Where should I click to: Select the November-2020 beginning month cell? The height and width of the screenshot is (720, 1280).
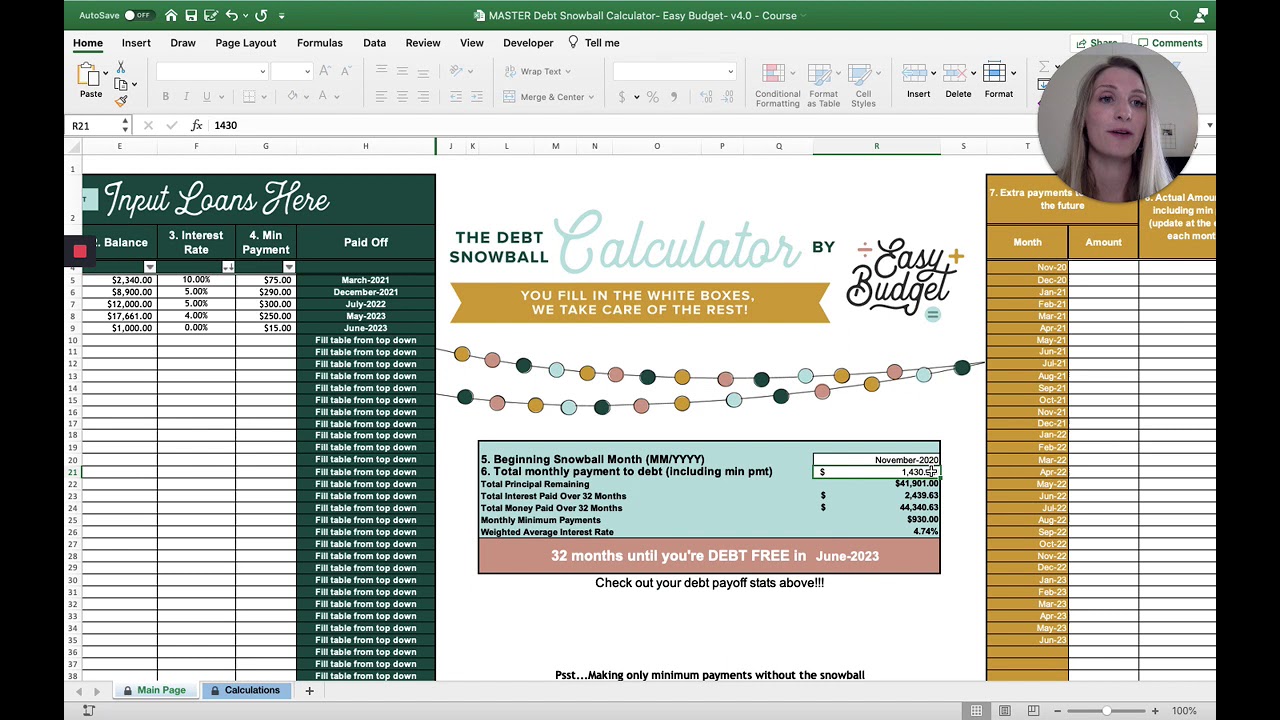pyautogui.click(x=876, y=460)
